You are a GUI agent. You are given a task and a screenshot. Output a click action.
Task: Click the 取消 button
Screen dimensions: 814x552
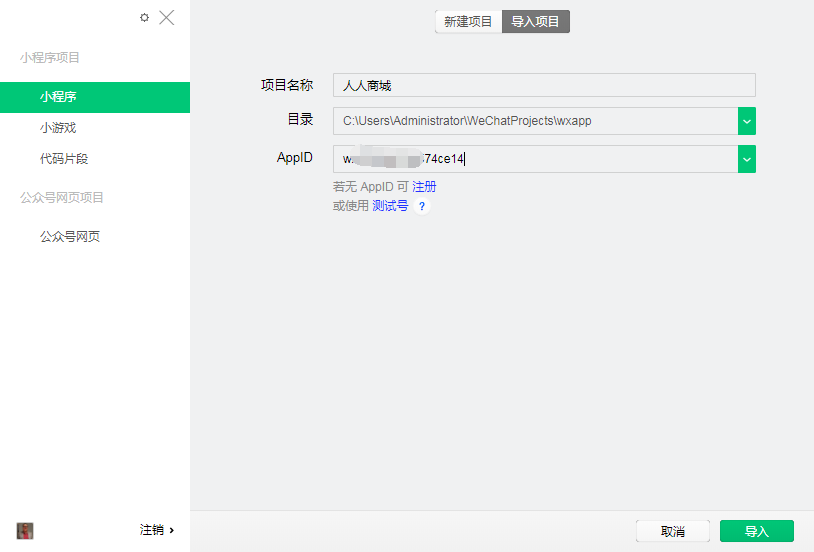point(673,531)
